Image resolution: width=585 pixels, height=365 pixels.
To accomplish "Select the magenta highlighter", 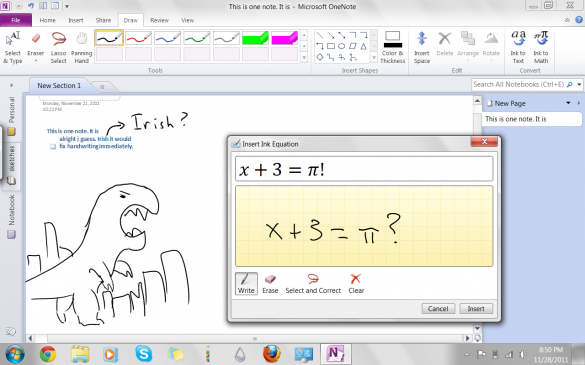I will 284,38.
